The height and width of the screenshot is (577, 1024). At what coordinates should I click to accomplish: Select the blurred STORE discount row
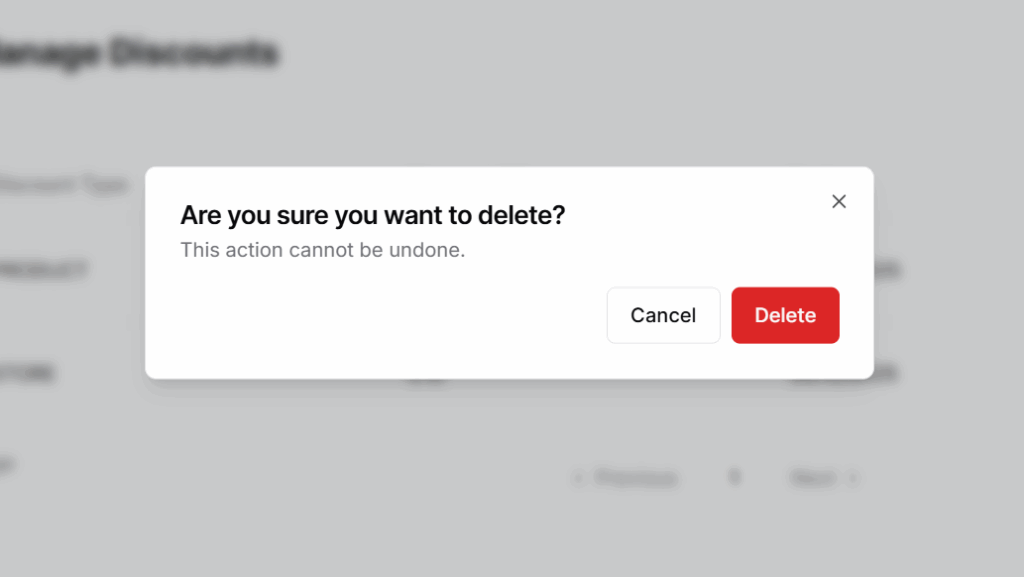[x=28, y=374]
